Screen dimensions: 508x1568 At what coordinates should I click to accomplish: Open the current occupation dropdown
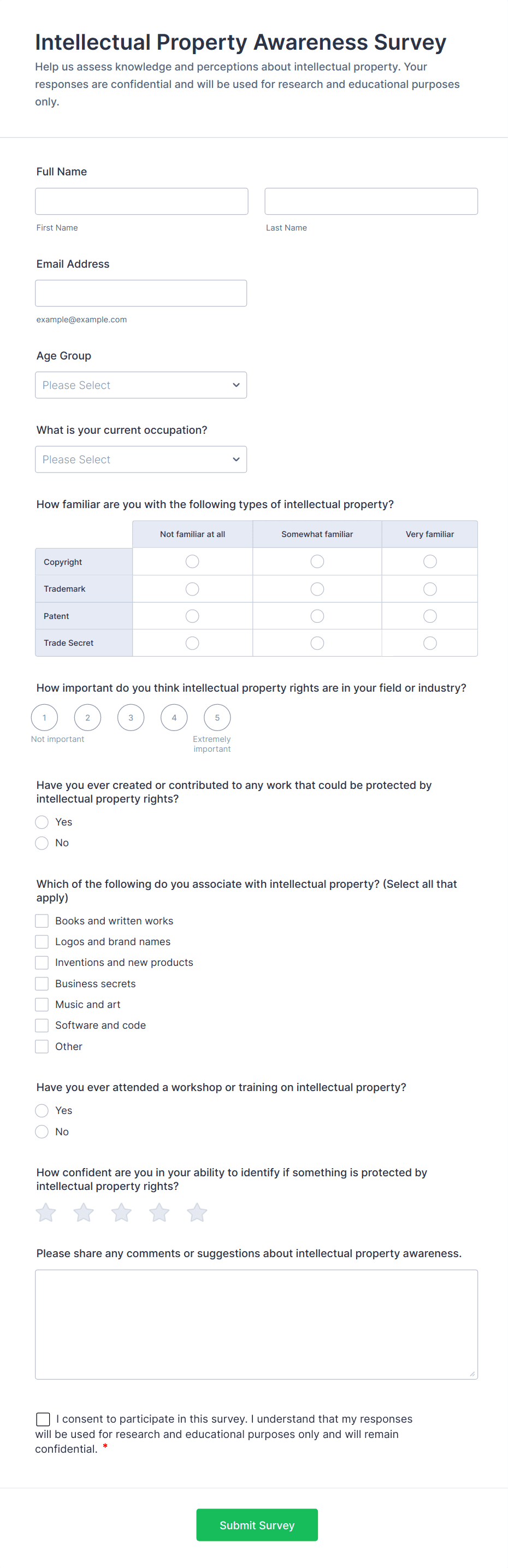pos(140,459)
